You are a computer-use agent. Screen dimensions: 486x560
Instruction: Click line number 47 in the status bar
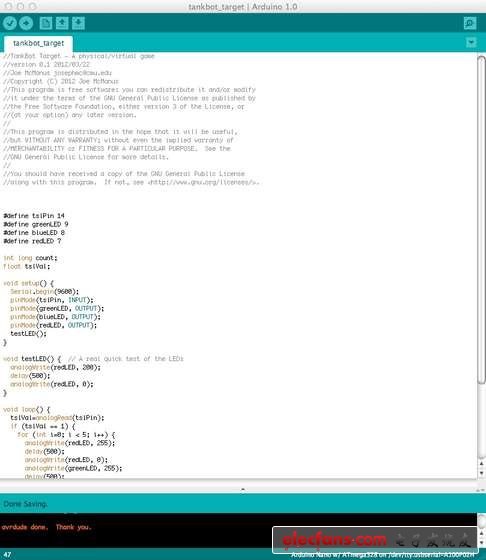tap(7, 555)
